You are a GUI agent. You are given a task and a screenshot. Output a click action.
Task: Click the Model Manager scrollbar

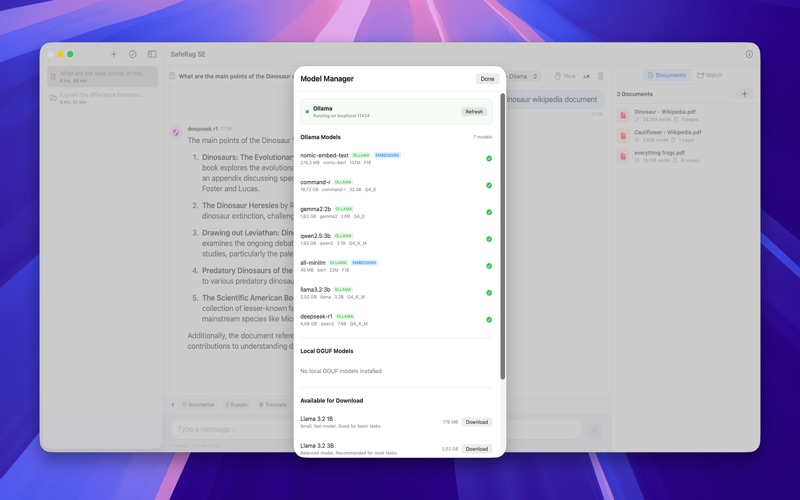(x=503, y=236)
